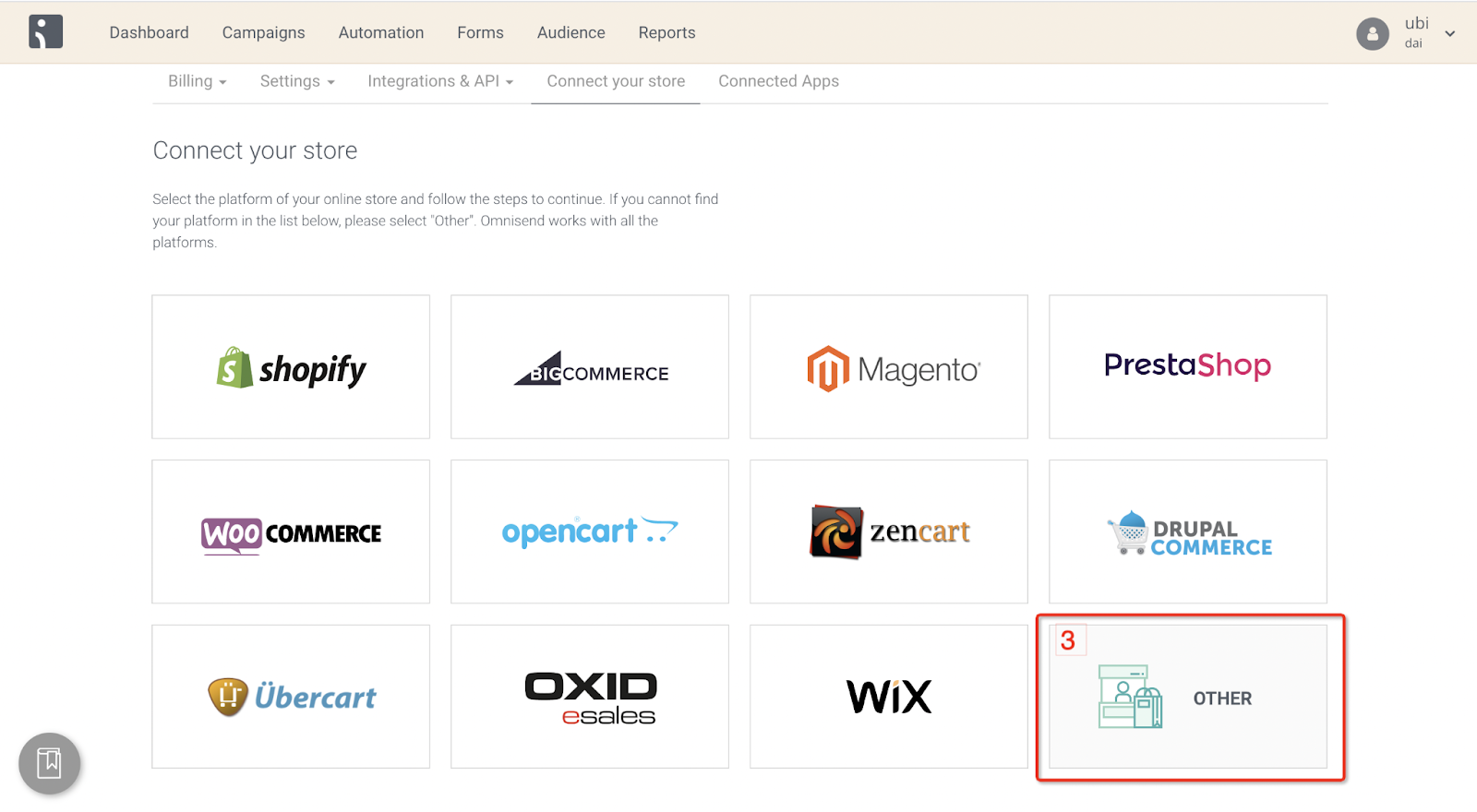Switch to Connected Apps tab

point(778,81)
